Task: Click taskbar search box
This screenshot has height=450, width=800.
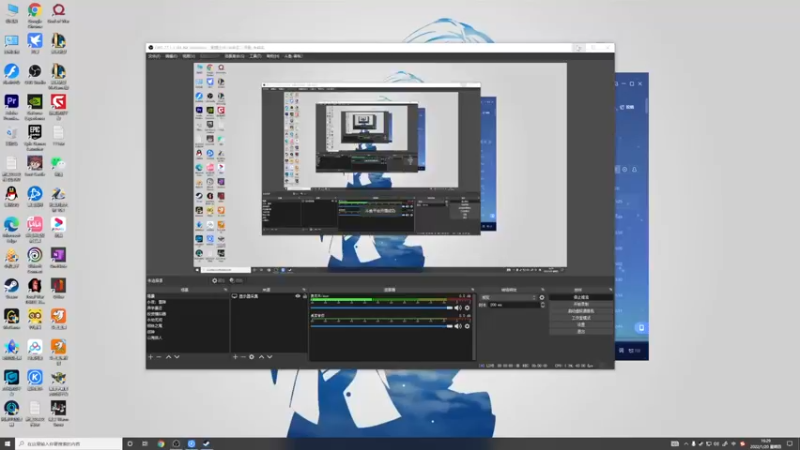Action: pos(69,444)
